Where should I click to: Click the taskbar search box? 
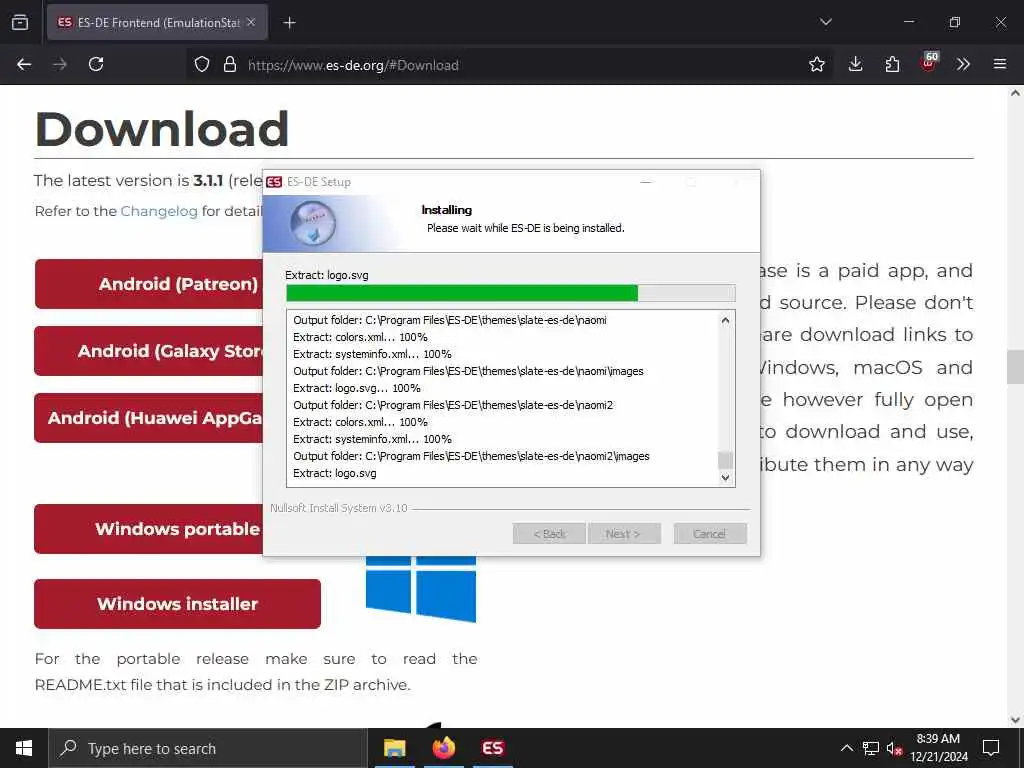click(x=208, y=748)
